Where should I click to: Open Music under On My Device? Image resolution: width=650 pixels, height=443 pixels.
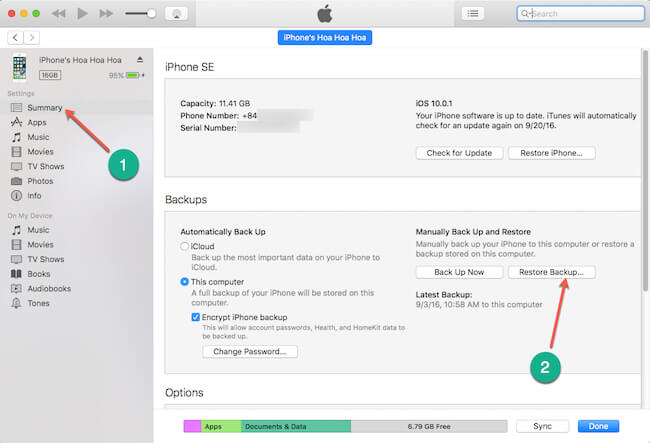pyautogui.click(x=38, y=230)
